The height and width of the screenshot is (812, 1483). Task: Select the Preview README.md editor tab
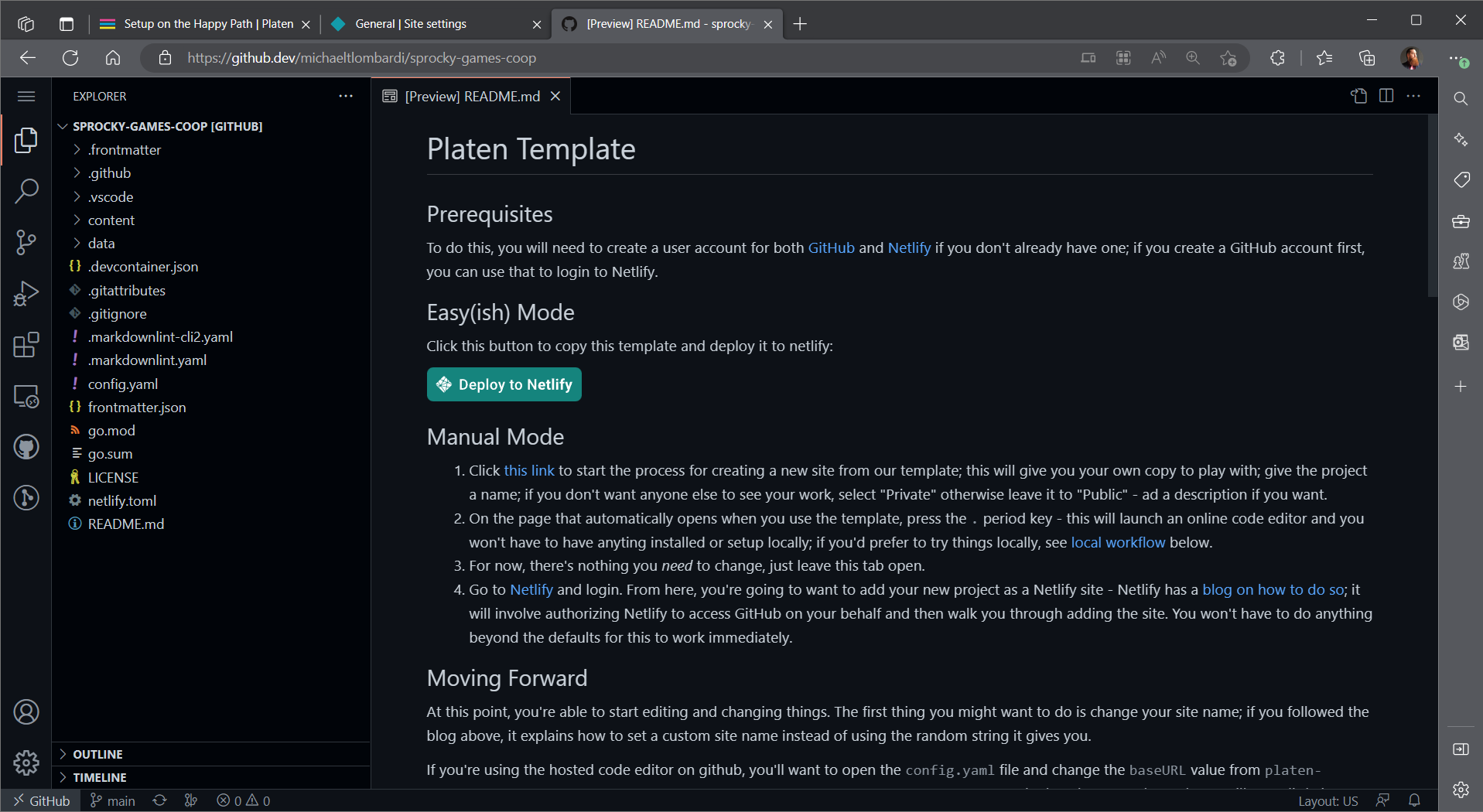click(472, 96)
